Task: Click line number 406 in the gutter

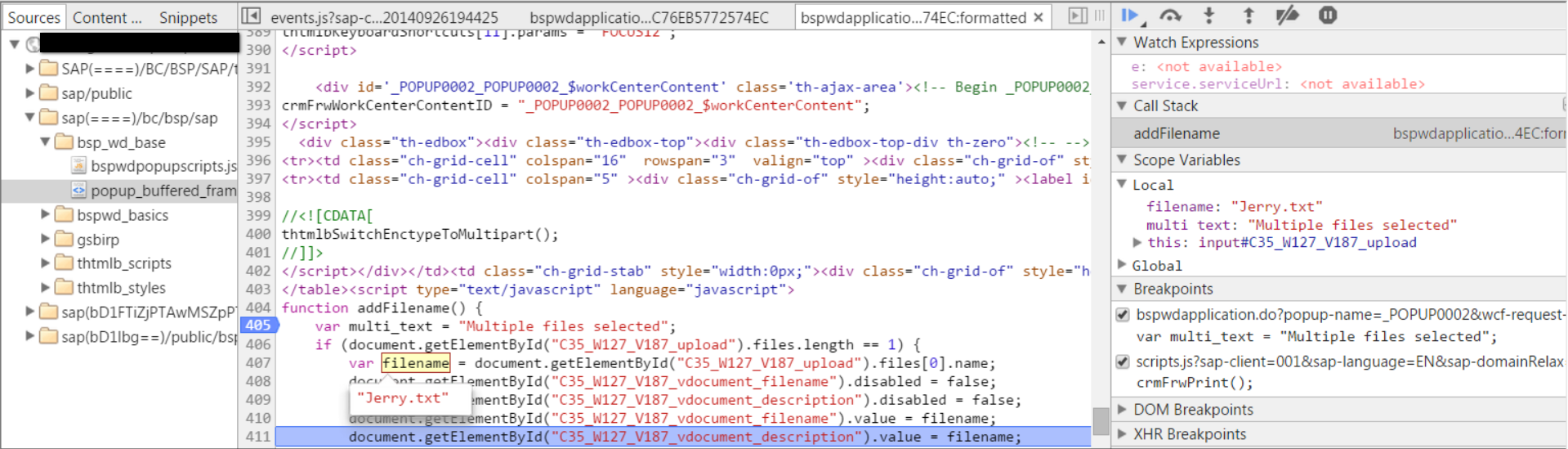Action: [x=258, y=344]
